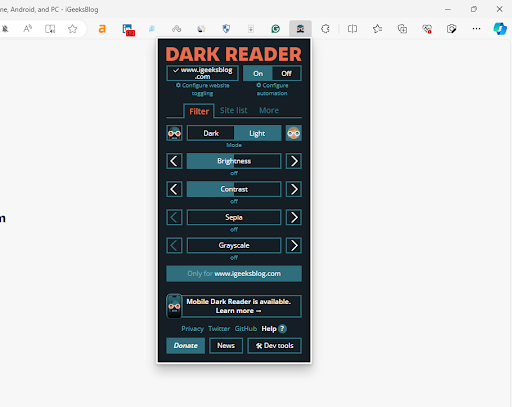Click the cloud-shaped extension icon
The width and height of the screenshot is (512, 407).
(x=177, y=29)
